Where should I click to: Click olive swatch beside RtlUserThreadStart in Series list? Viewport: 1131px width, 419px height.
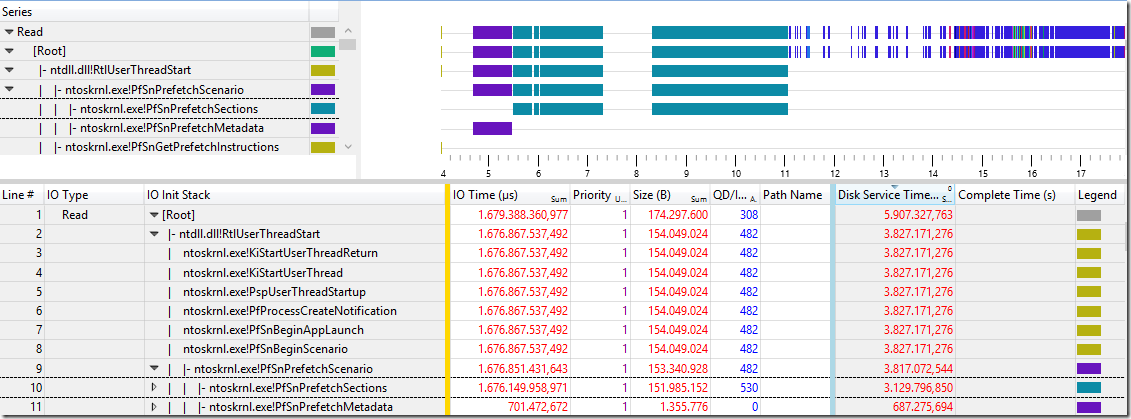322,71
